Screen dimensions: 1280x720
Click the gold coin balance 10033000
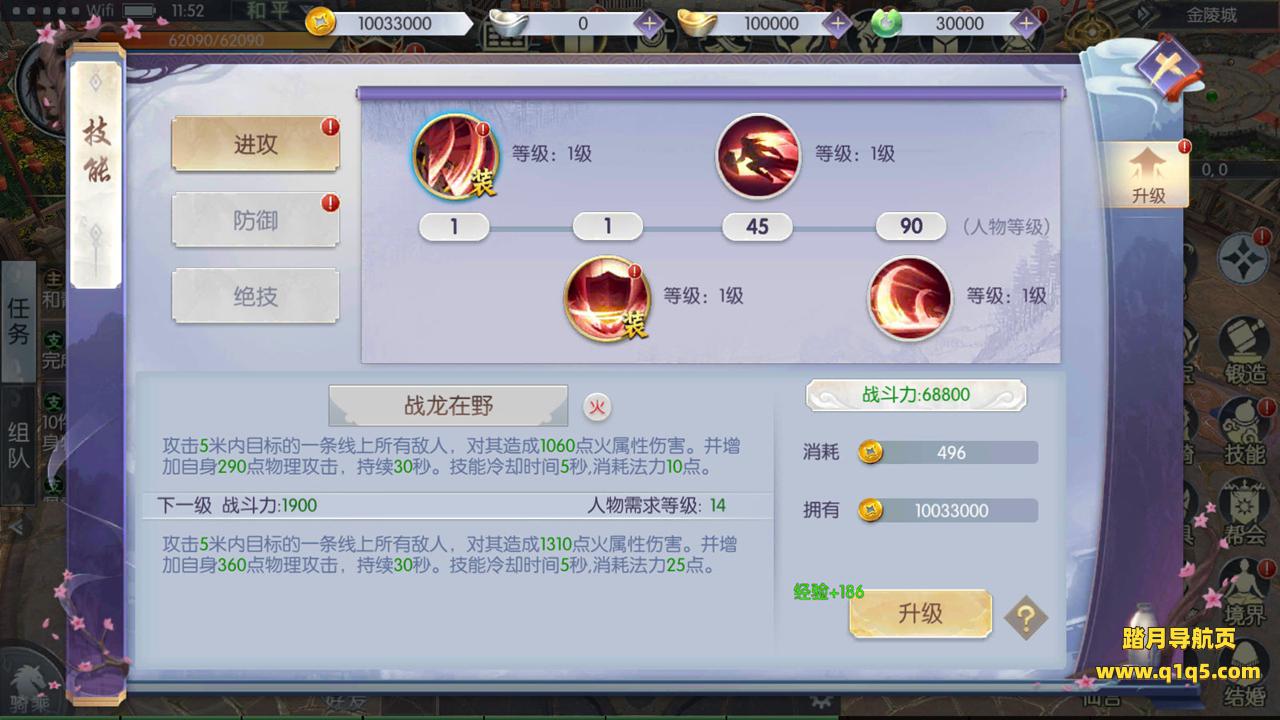click(391, 23)
